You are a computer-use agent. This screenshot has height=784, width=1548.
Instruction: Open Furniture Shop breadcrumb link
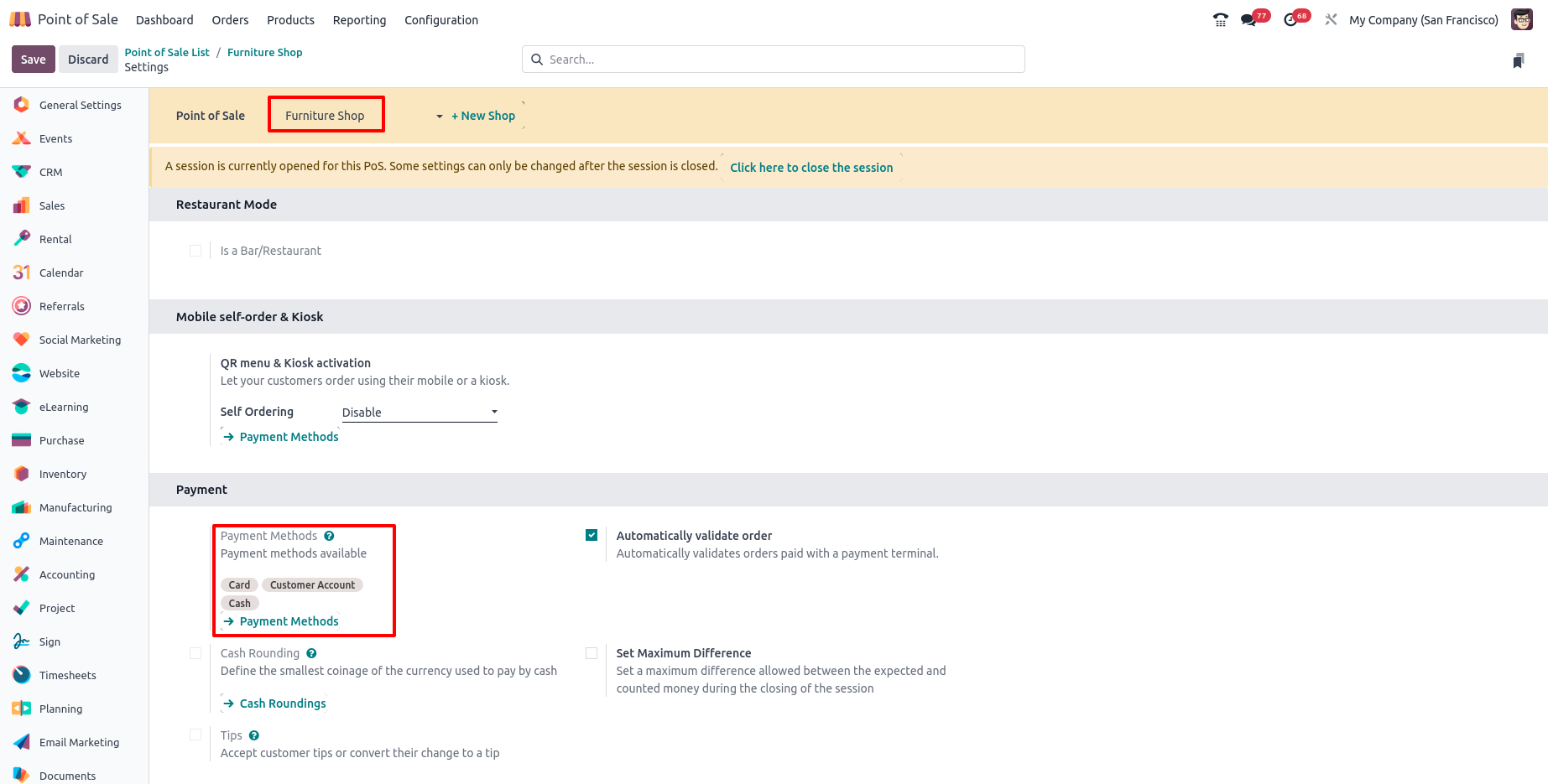point(264,52)
